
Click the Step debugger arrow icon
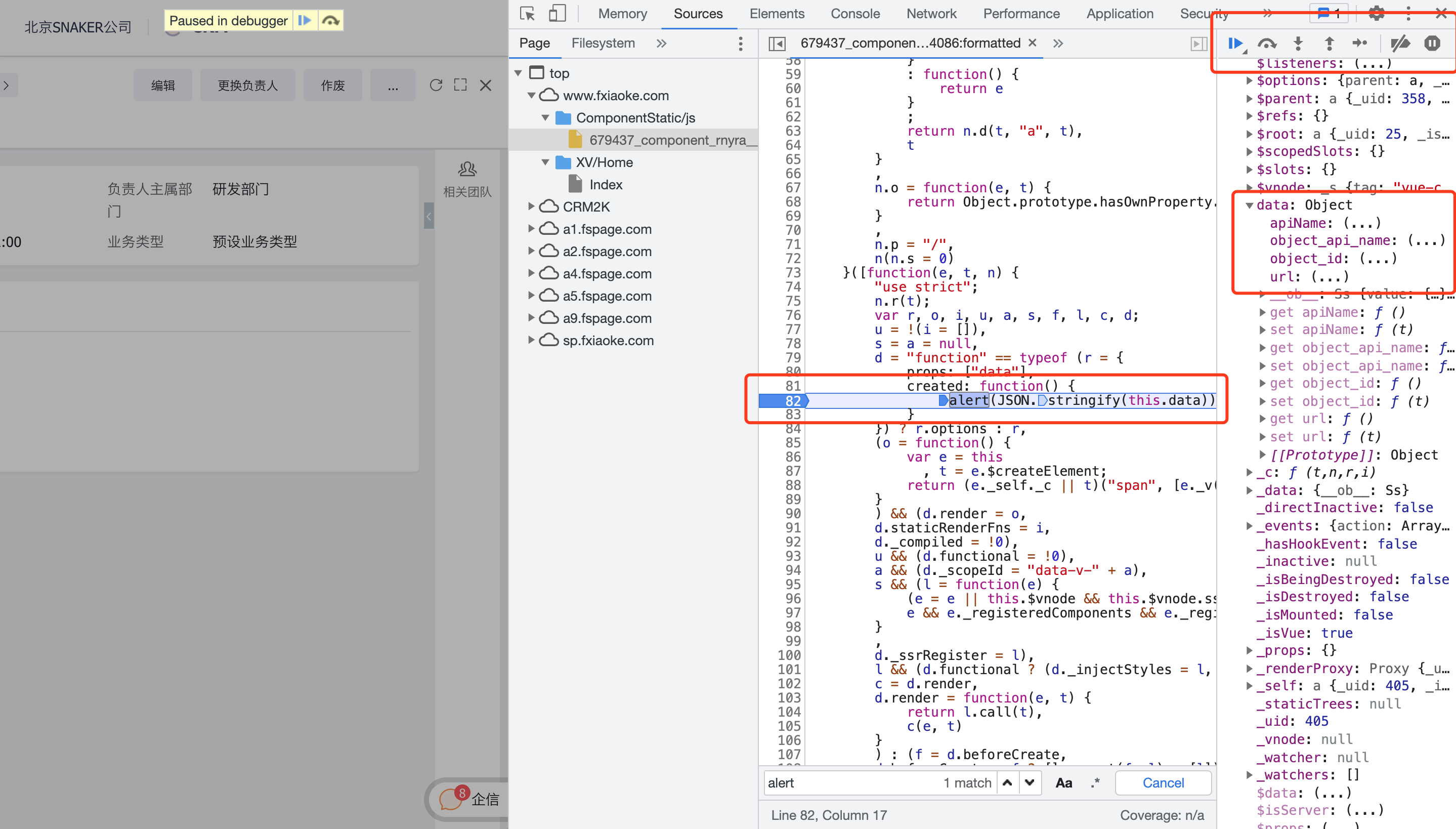click(1359, 44)
